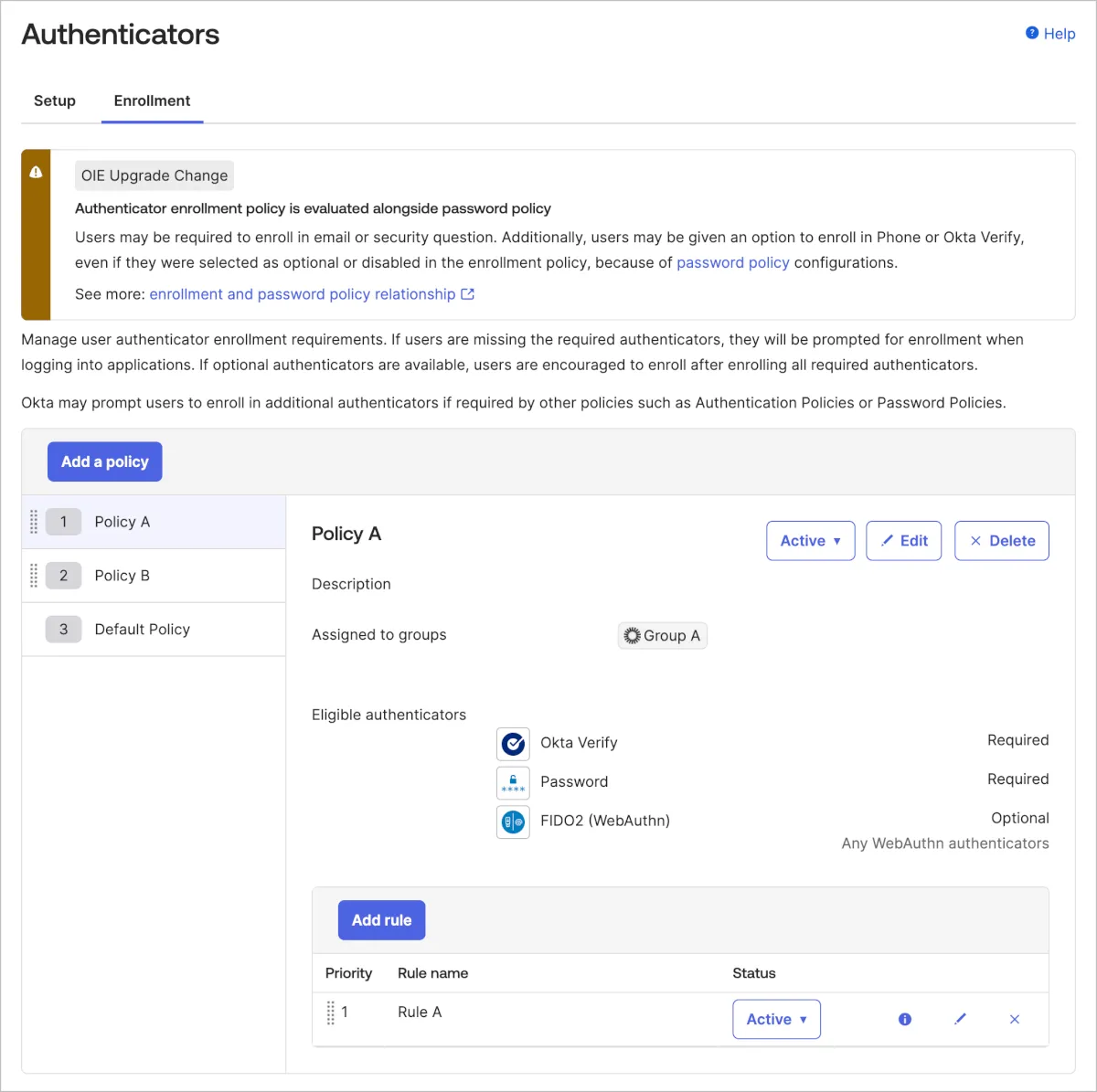Select Default Policy in the policy list
1097x1092 pixels.
(x=142, y=630)
